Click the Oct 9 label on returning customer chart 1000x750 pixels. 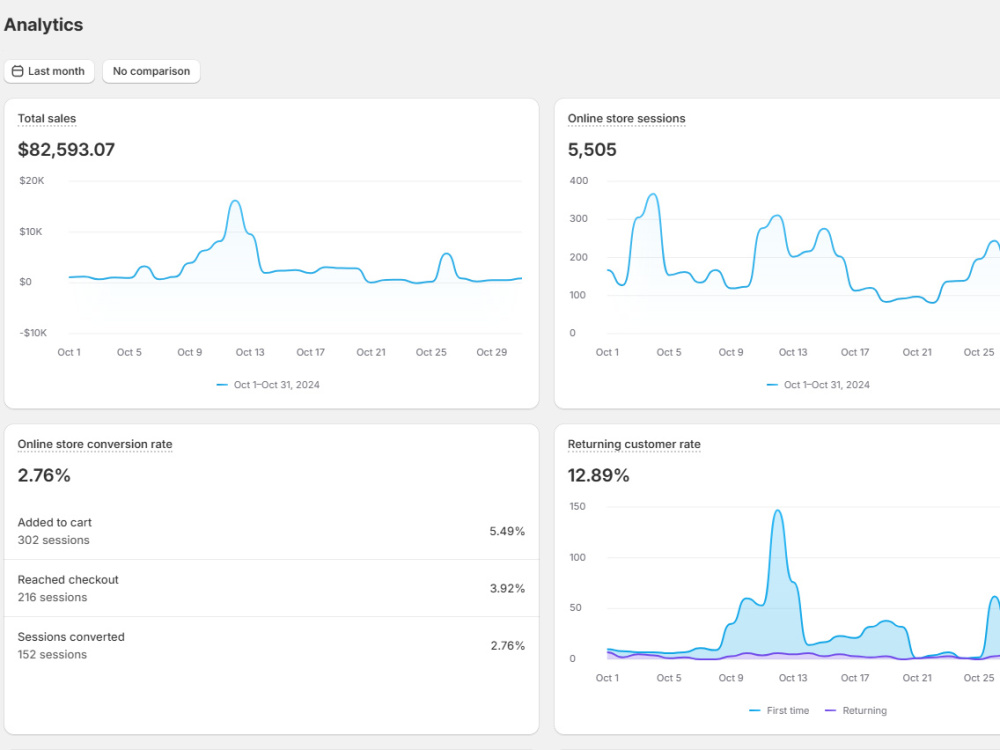tap(731, 679)
